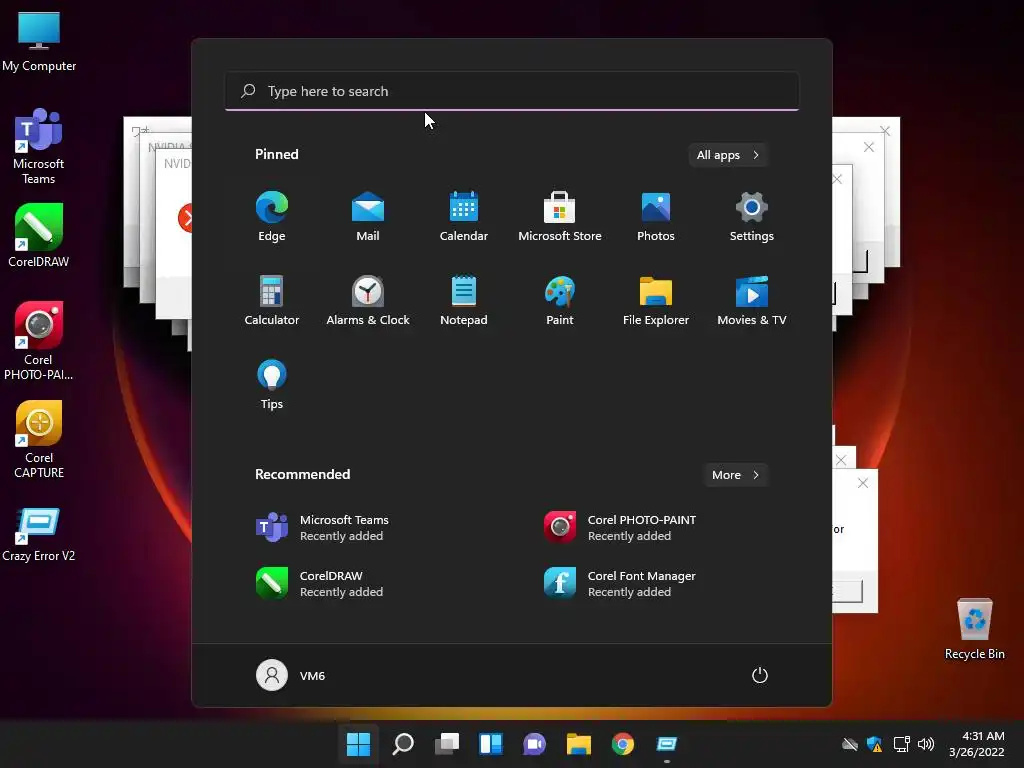Open Windows Security tray icon
Screen dimensions: 1024x768
874,744
